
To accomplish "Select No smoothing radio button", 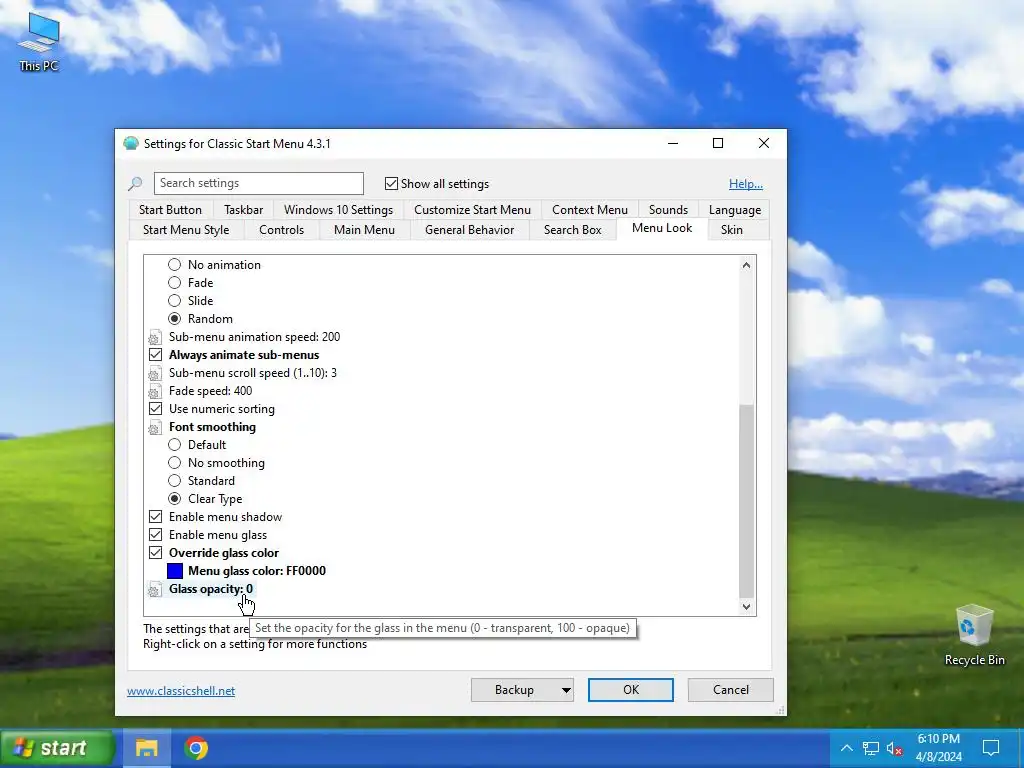I will pos(174,462).
